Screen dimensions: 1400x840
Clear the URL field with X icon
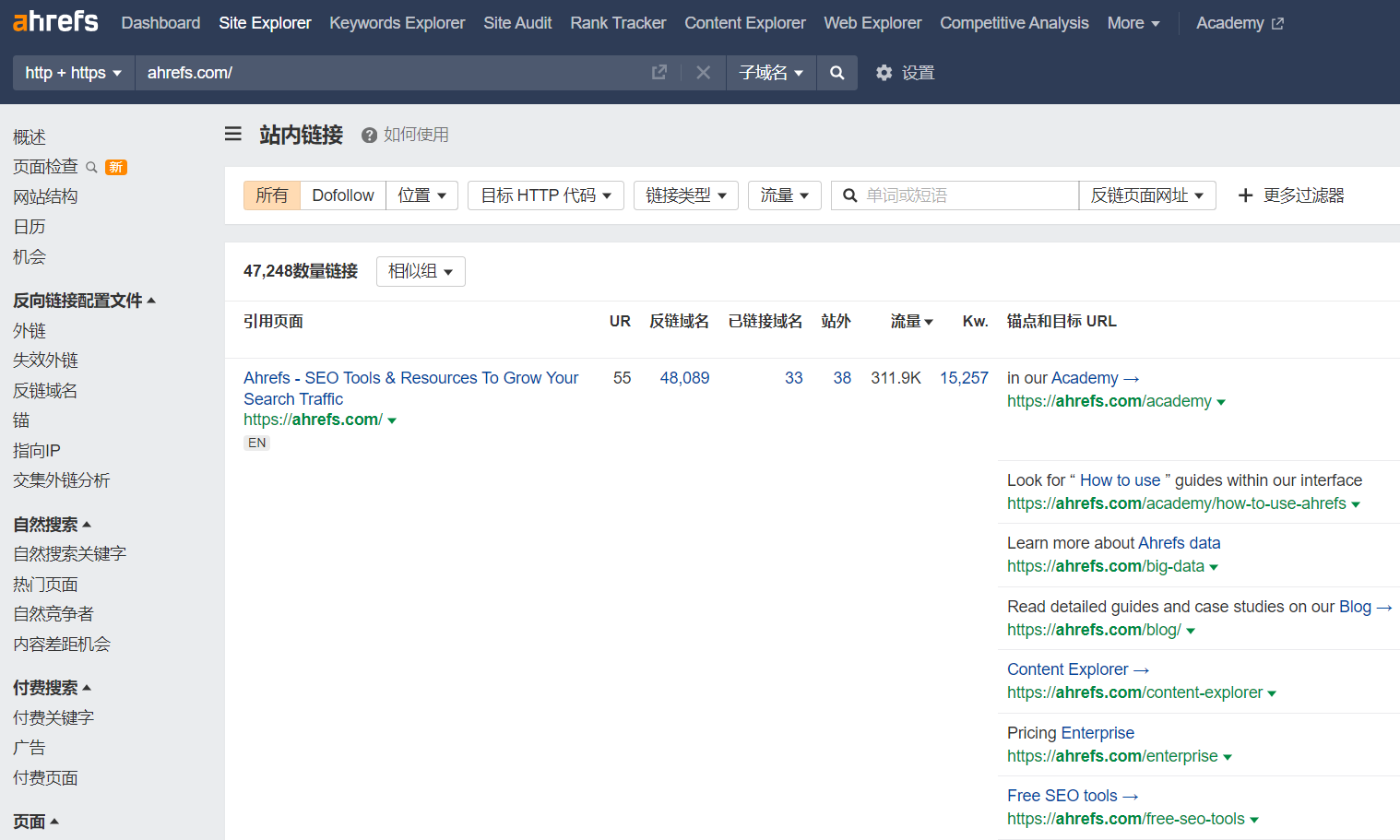[x=704, y=72]
